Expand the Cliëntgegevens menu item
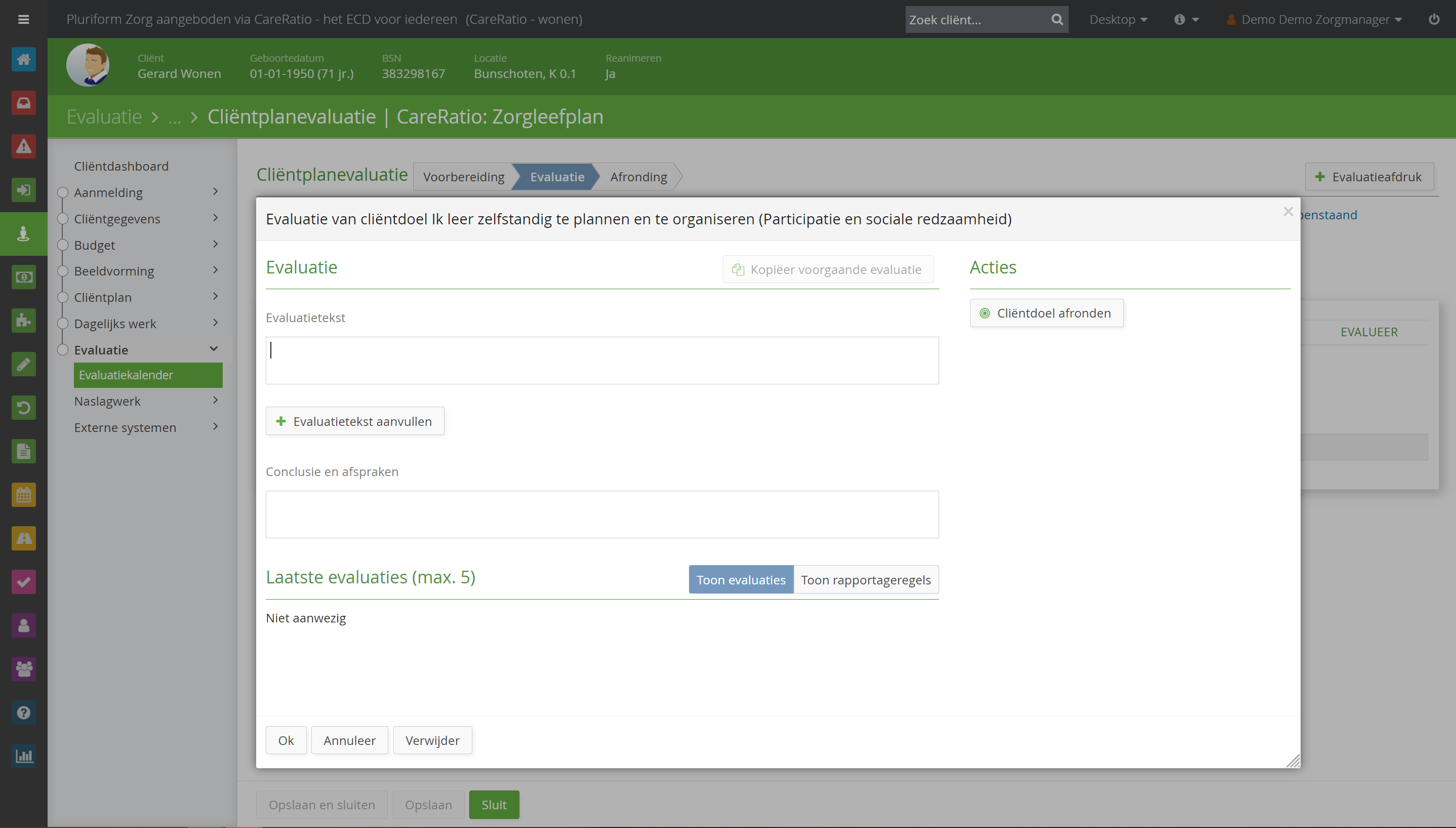This screenshot has width=1456, height=828. pos(146,218)
